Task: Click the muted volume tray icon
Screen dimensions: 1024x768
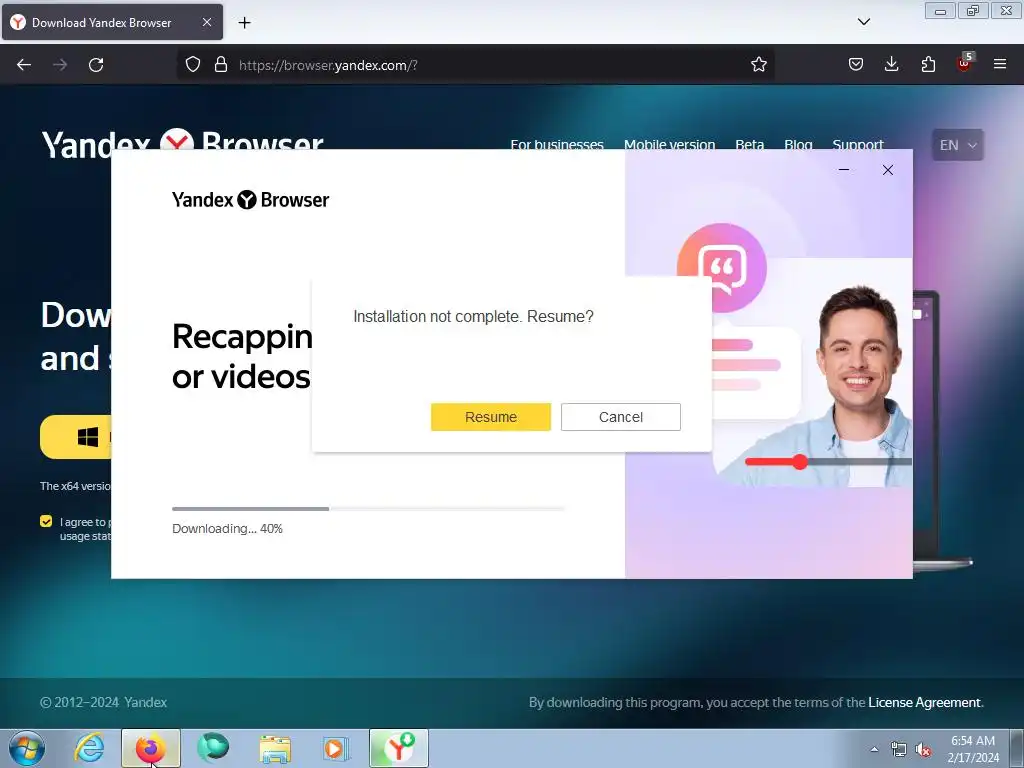Action: click(x=923, y=750)
